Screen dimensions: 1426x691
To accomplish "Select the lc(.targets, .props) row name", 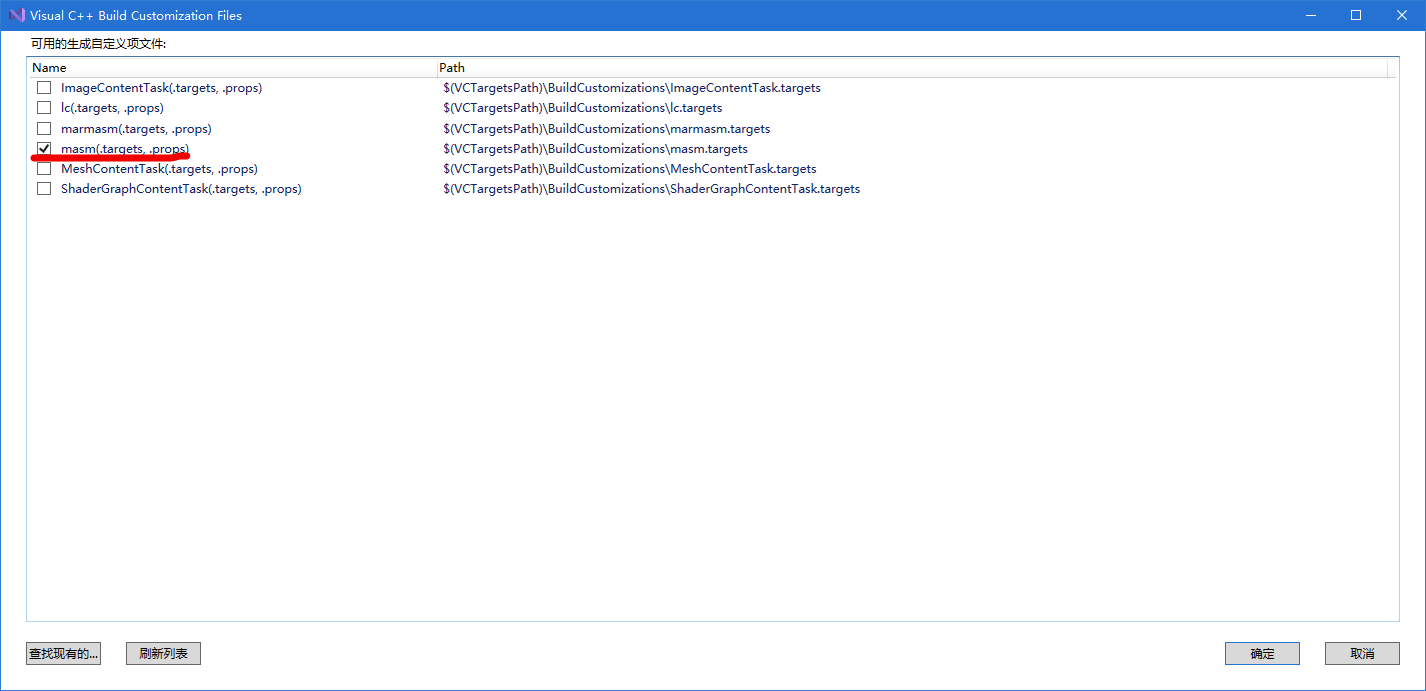I will [x=112, y=108].
